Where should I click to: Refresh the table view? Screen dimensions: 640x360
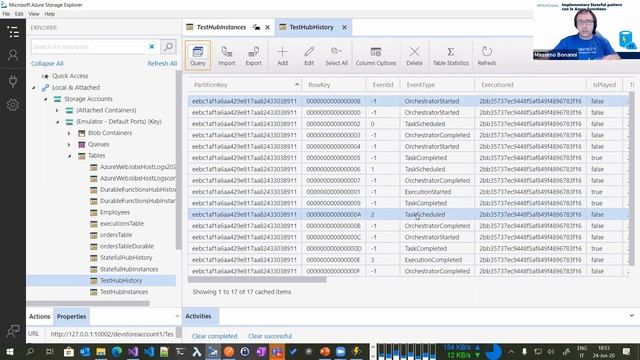487,55
